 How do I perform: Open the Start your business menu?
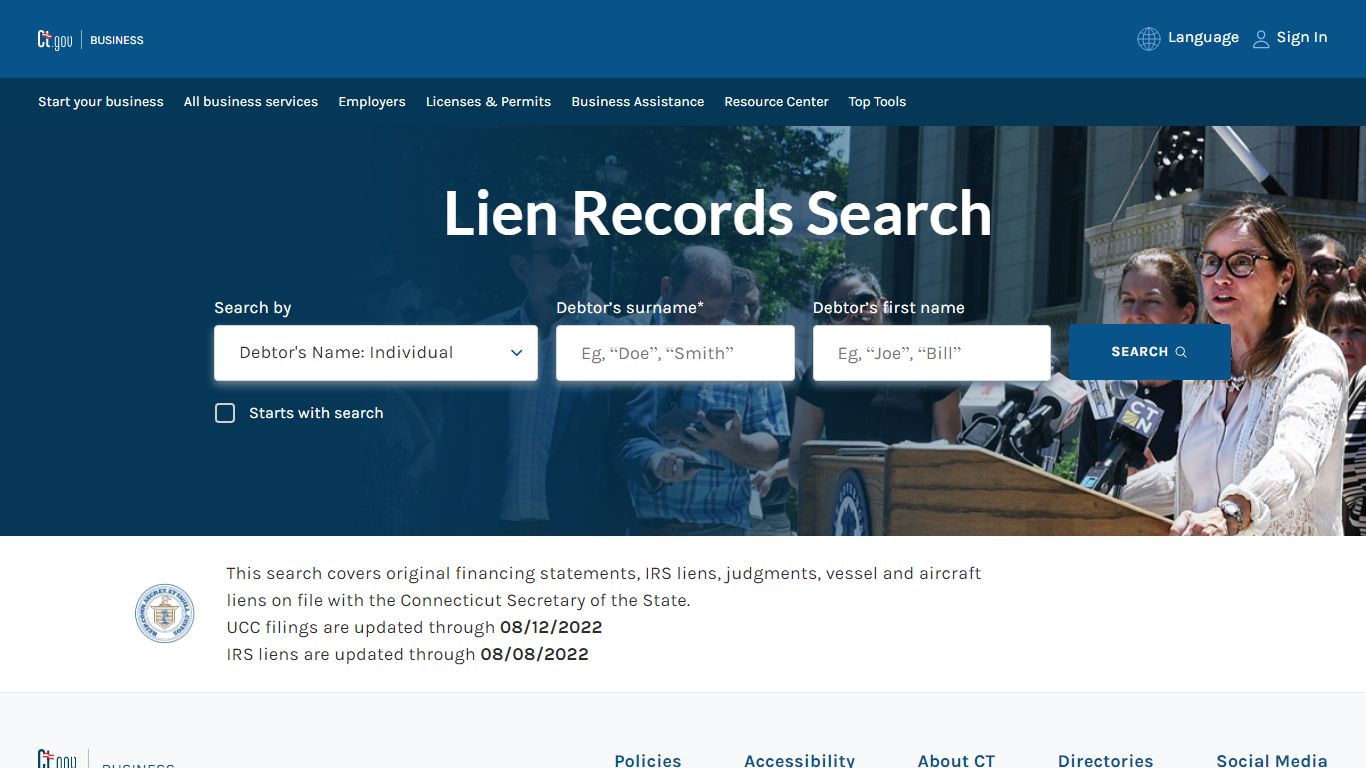tap(101, 102)
